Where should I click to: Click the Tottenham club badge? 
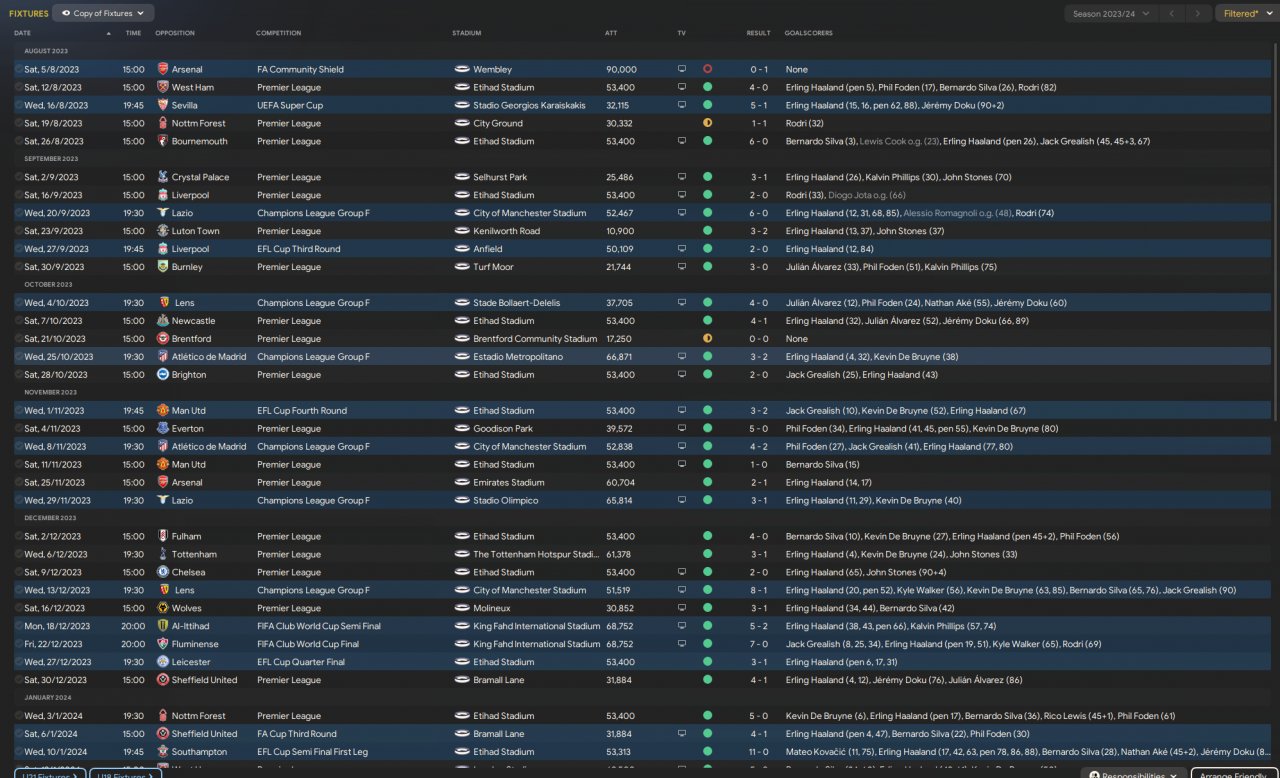click(x=163, y=554)
